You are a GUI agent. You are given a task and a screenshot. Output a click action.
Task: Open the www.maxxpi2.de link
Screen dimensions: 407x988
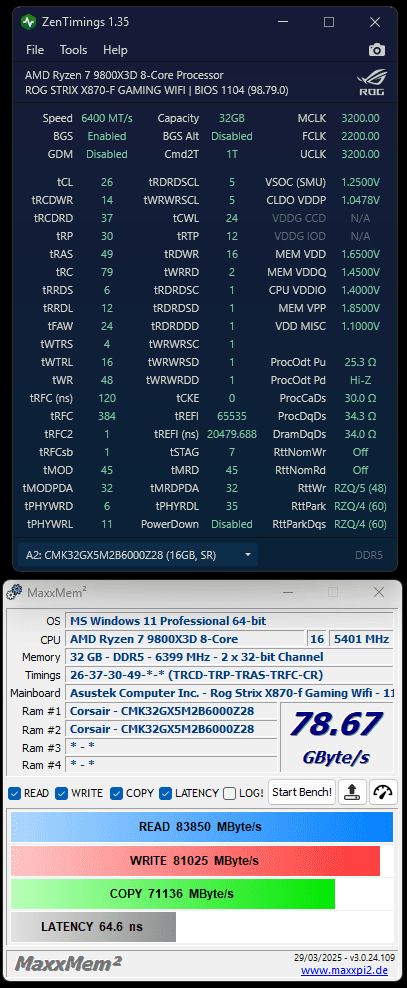click(344, 970)
